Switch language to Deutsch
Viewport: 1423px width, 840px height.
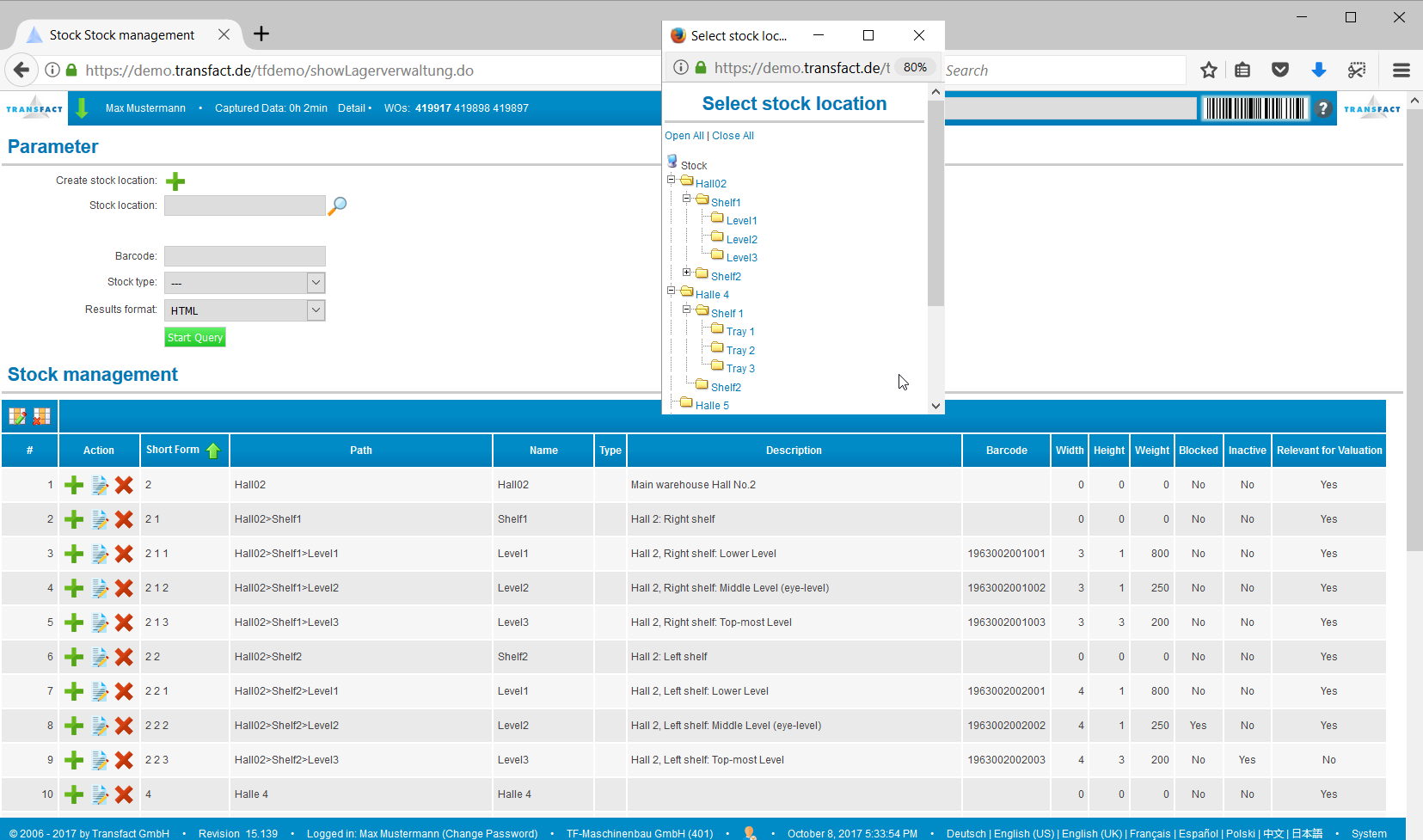tap(966, 834)
